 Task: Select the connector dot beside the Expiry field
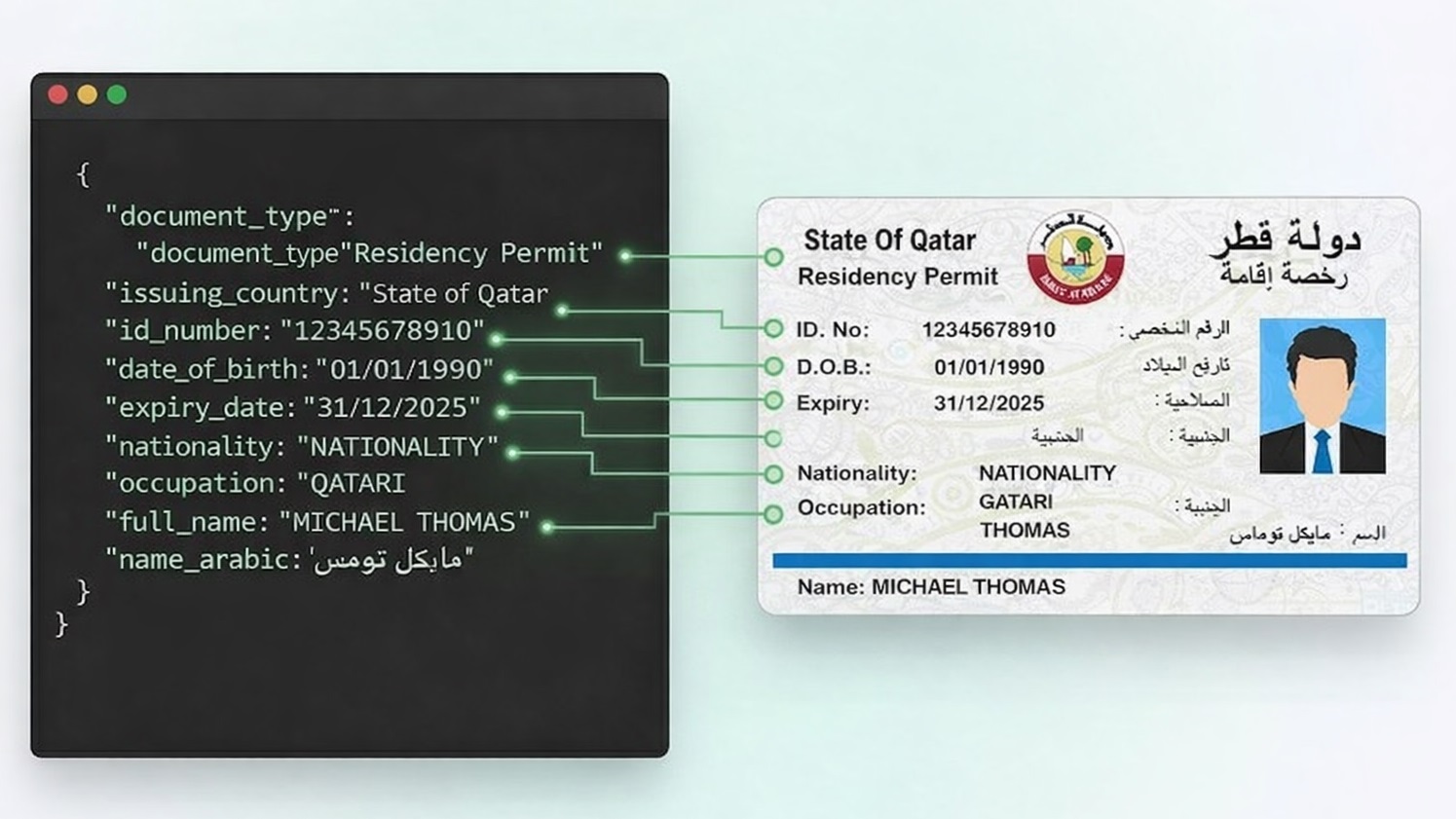[771, 401]
